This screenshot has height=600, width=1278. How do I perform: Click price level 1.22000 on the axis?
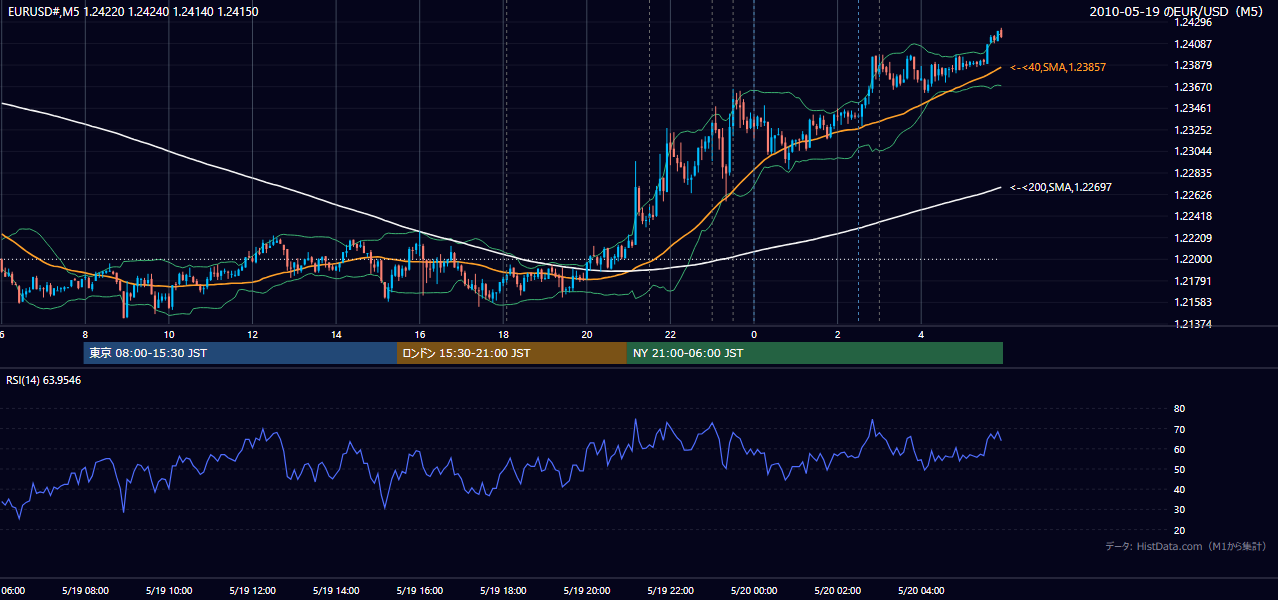point(1193,259)
